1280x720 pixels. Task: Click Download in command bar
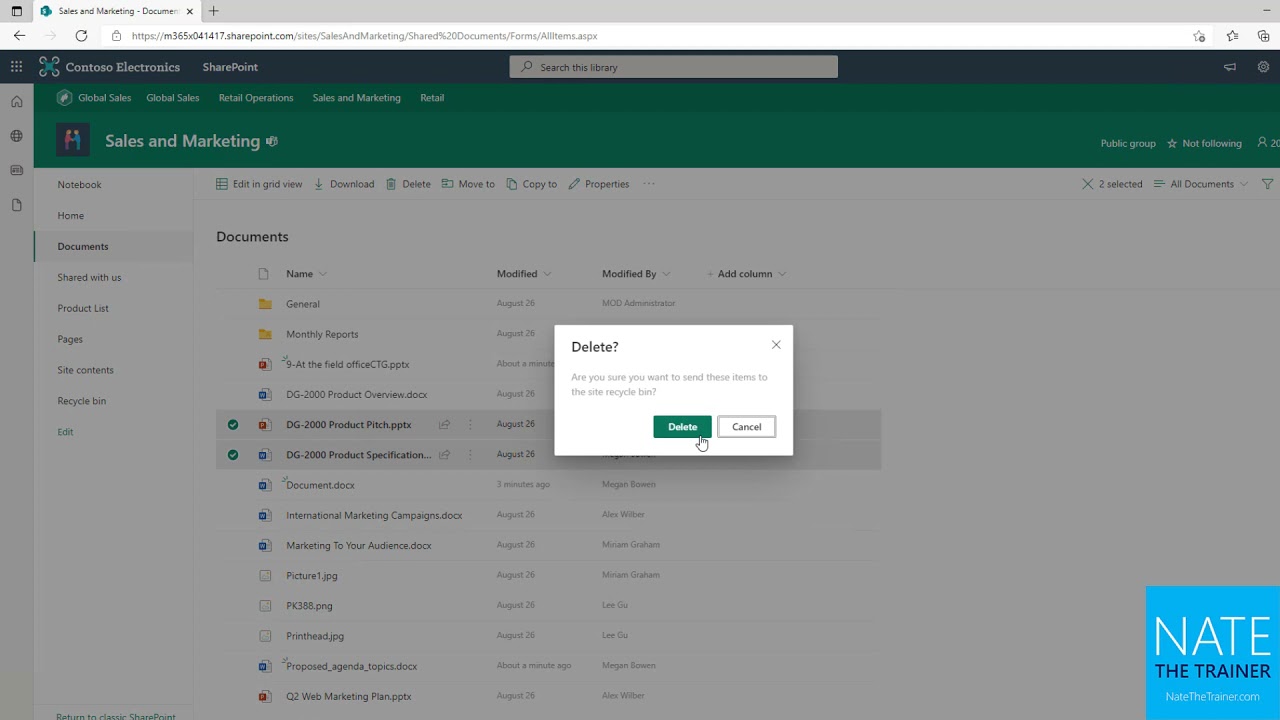coord(344,184)
